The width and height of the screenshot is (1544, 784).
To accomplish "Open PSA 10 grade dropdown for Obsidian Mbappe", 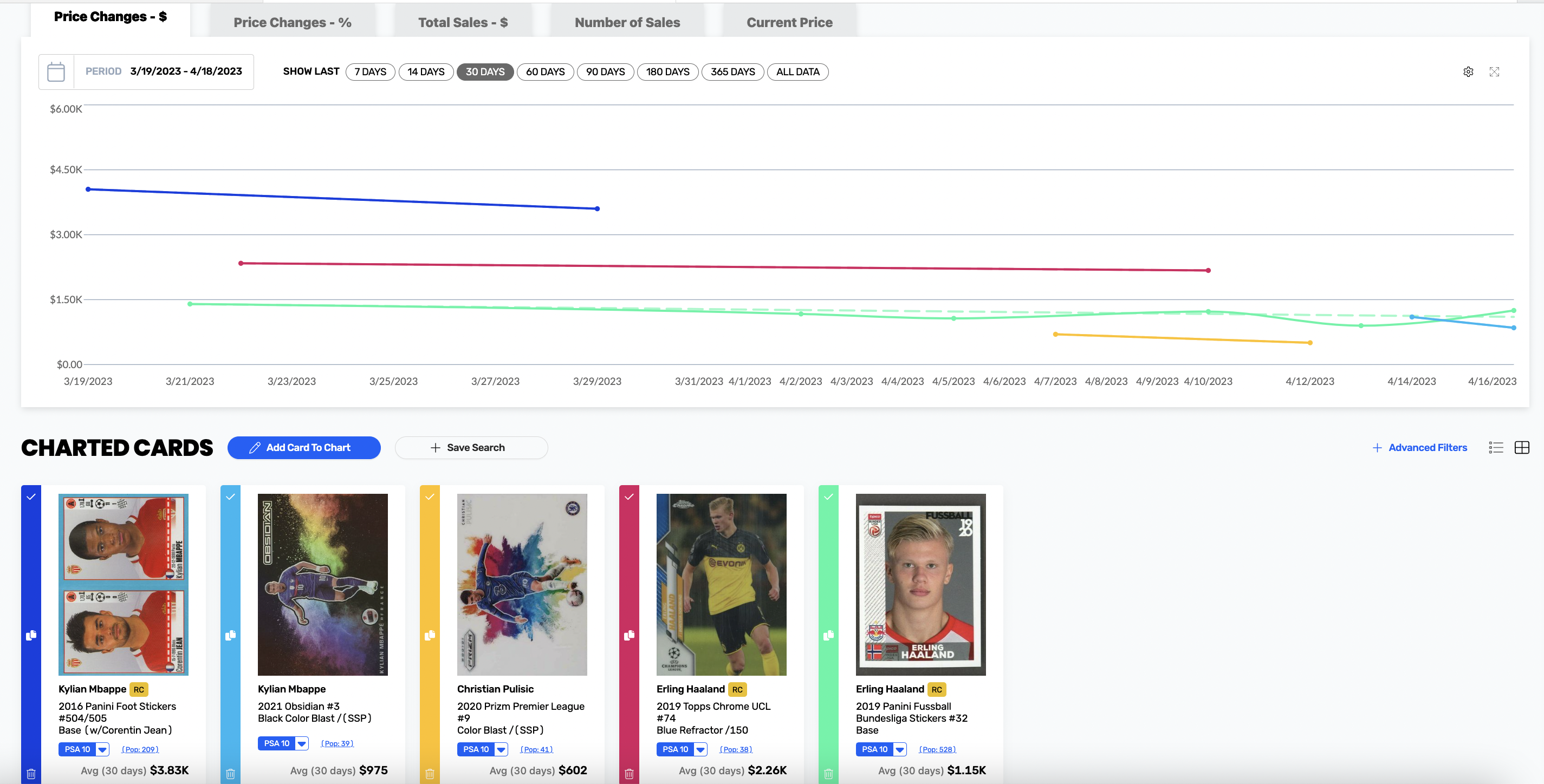I will (302, 743).
